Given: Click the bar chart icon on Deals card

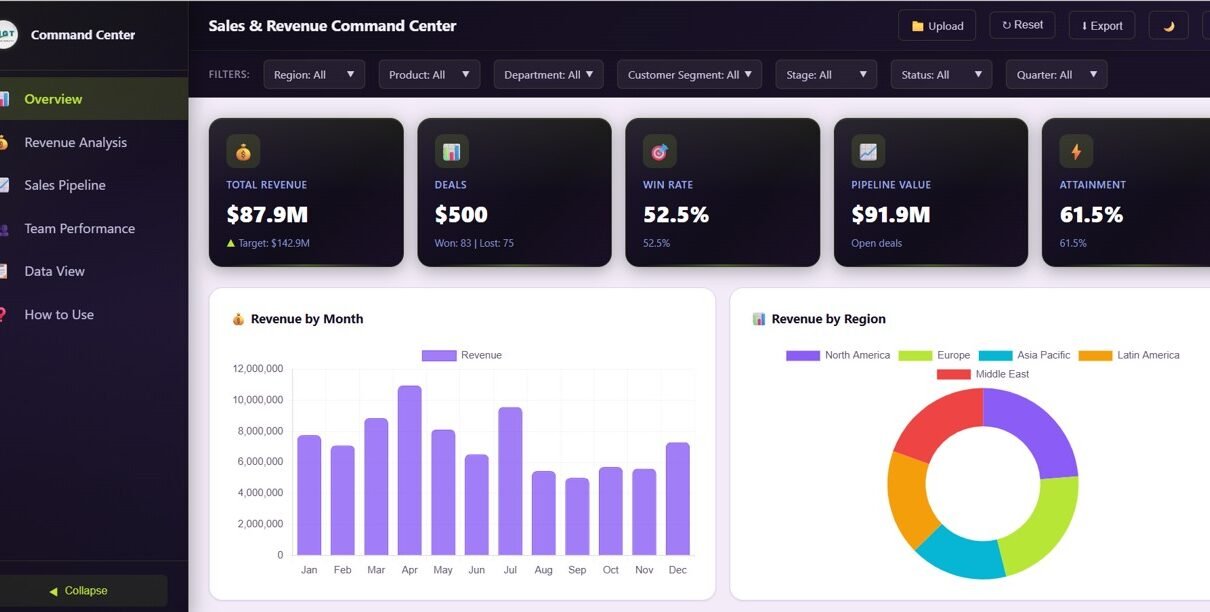Looking at the screenshot, I should [451, 151].
